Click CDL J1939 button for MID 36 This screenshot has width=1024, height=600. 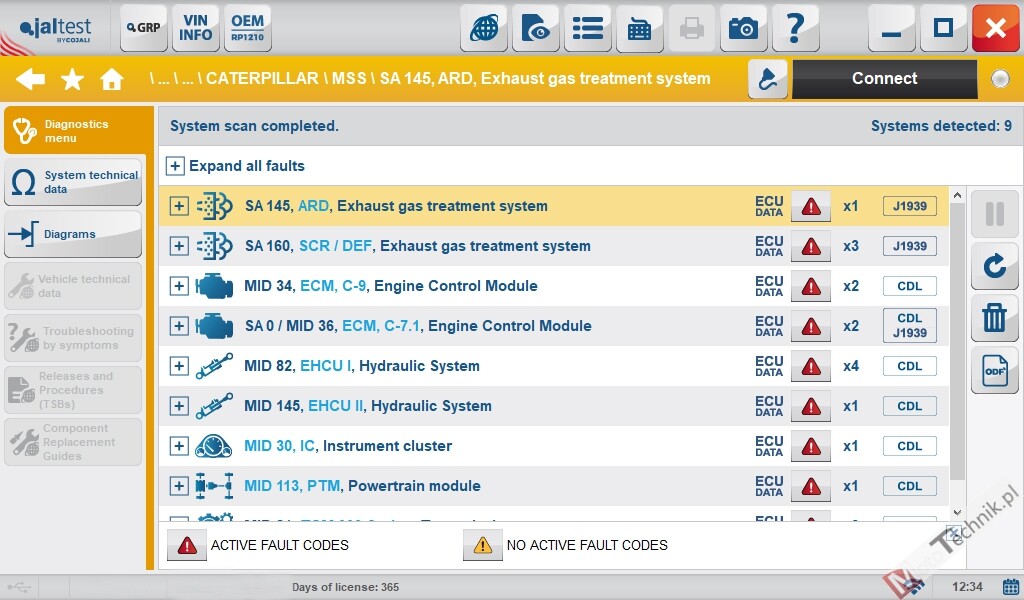(x=910, y=326)
